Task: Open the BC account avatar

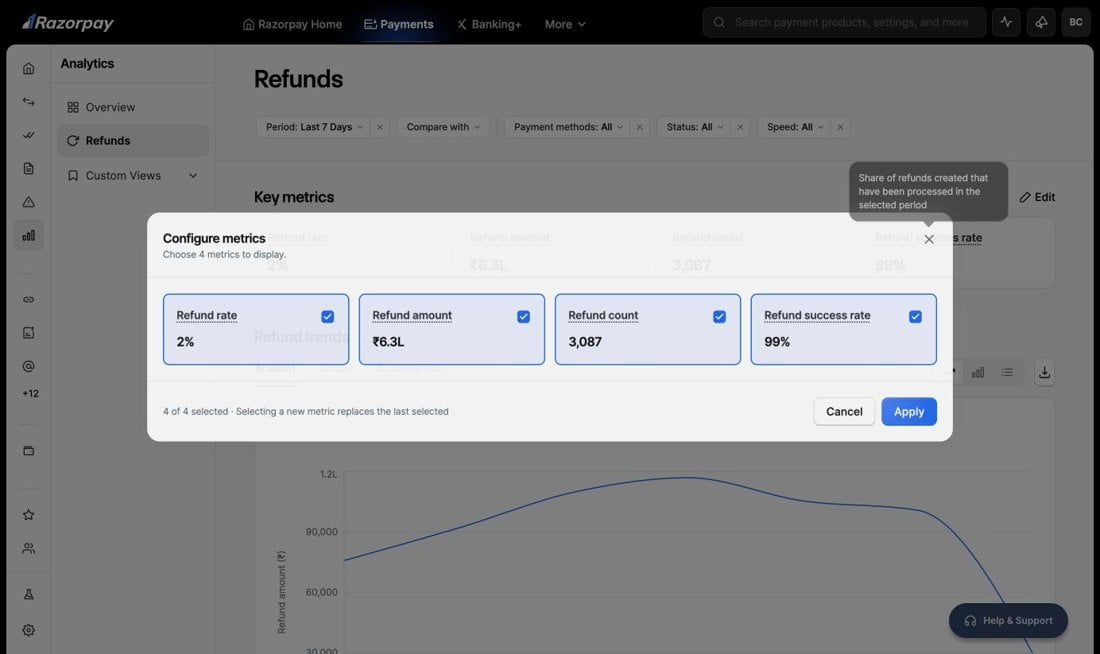Action: (x=1075, y=22)
